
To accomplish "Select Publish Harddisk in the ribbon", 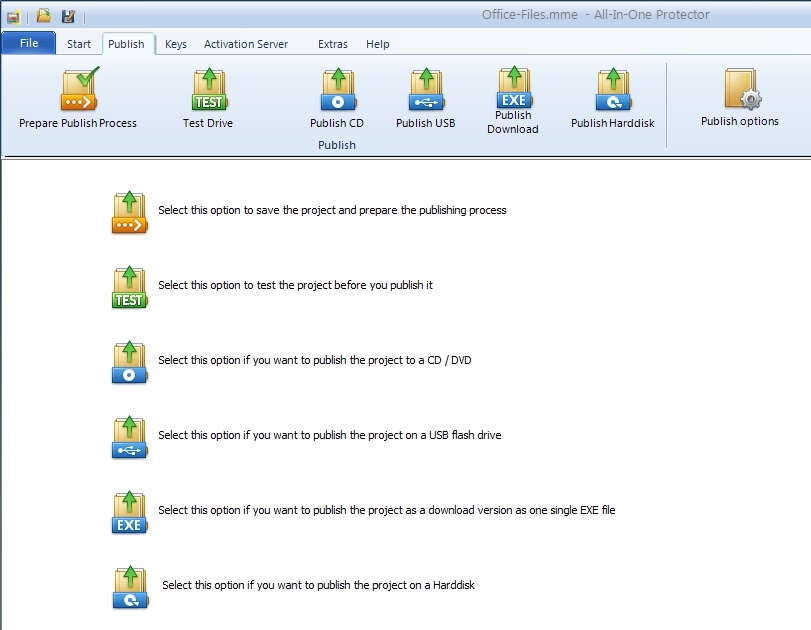I will pos(610,91).
